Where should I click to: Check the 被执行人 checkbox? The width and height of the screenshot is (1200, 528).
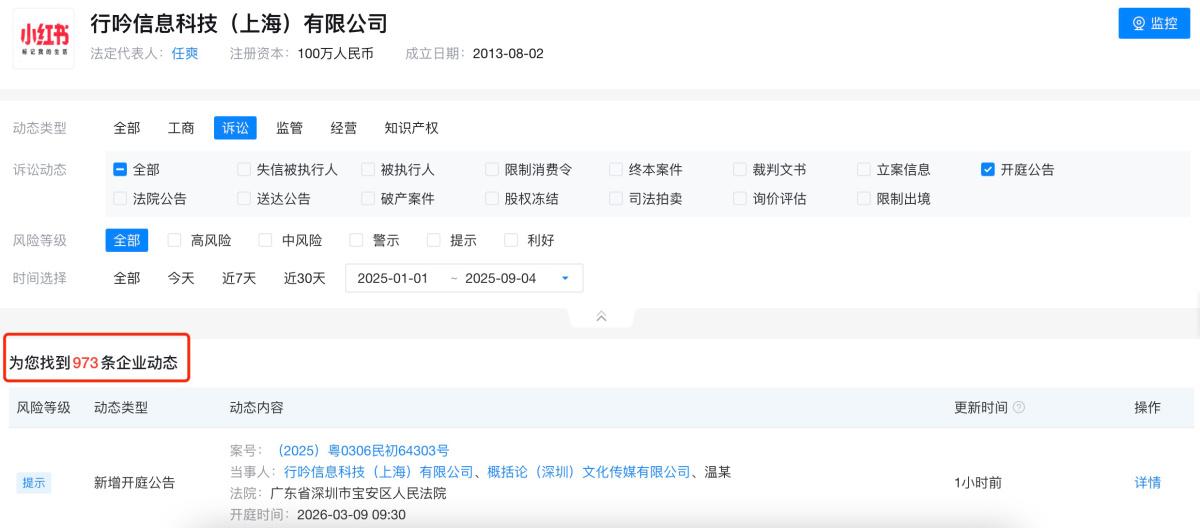pos(368,170)
